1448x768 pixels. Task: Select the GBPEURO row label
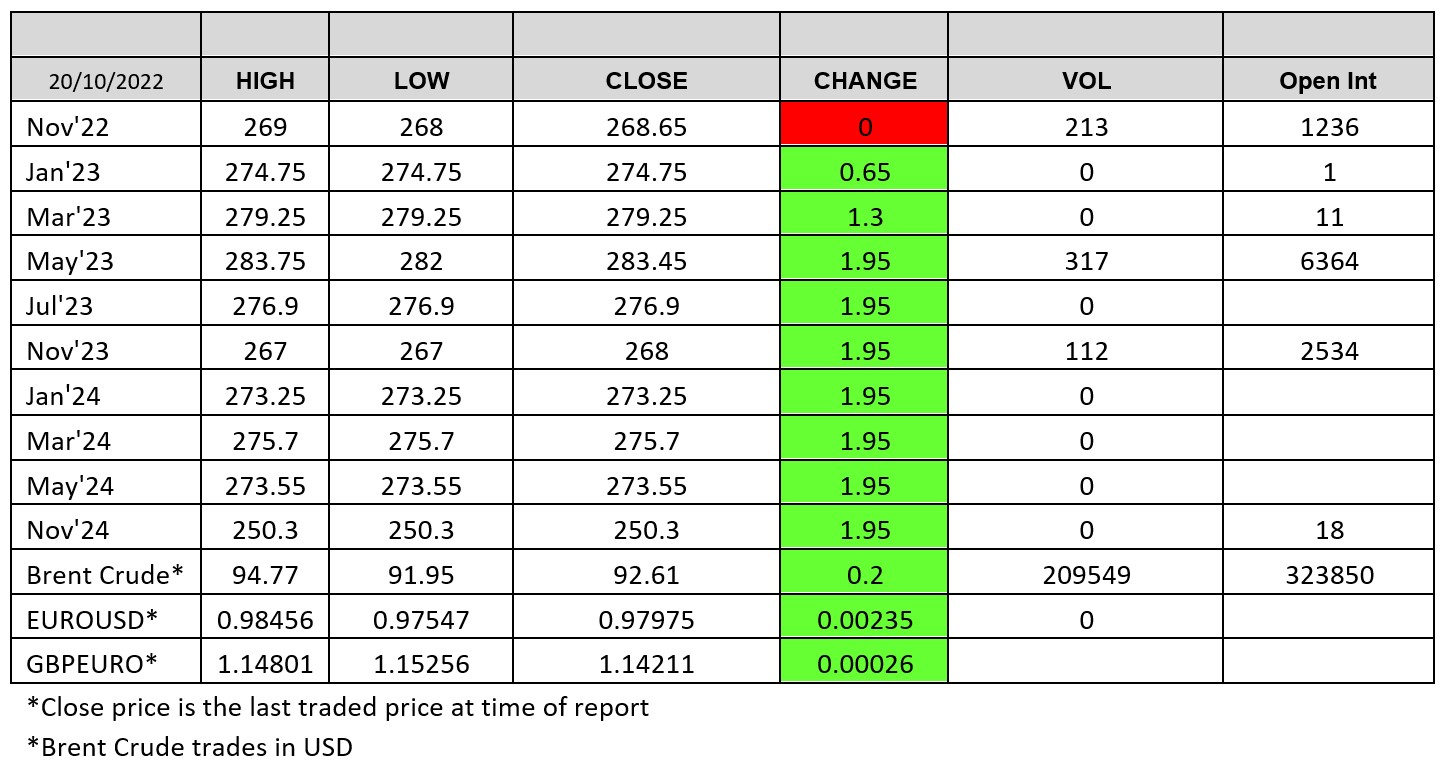click(x=91, y=665)
